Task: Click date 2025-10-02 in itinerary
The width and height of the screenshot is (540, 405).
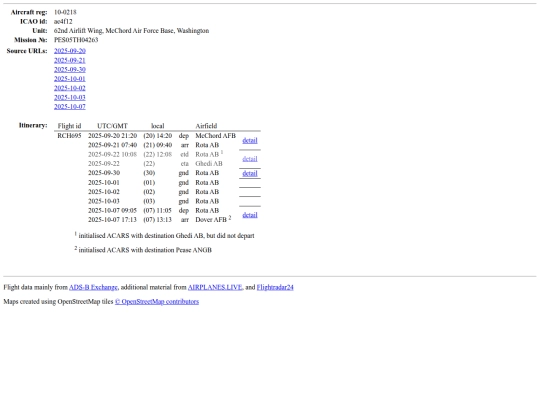Action: coord(104,192)
